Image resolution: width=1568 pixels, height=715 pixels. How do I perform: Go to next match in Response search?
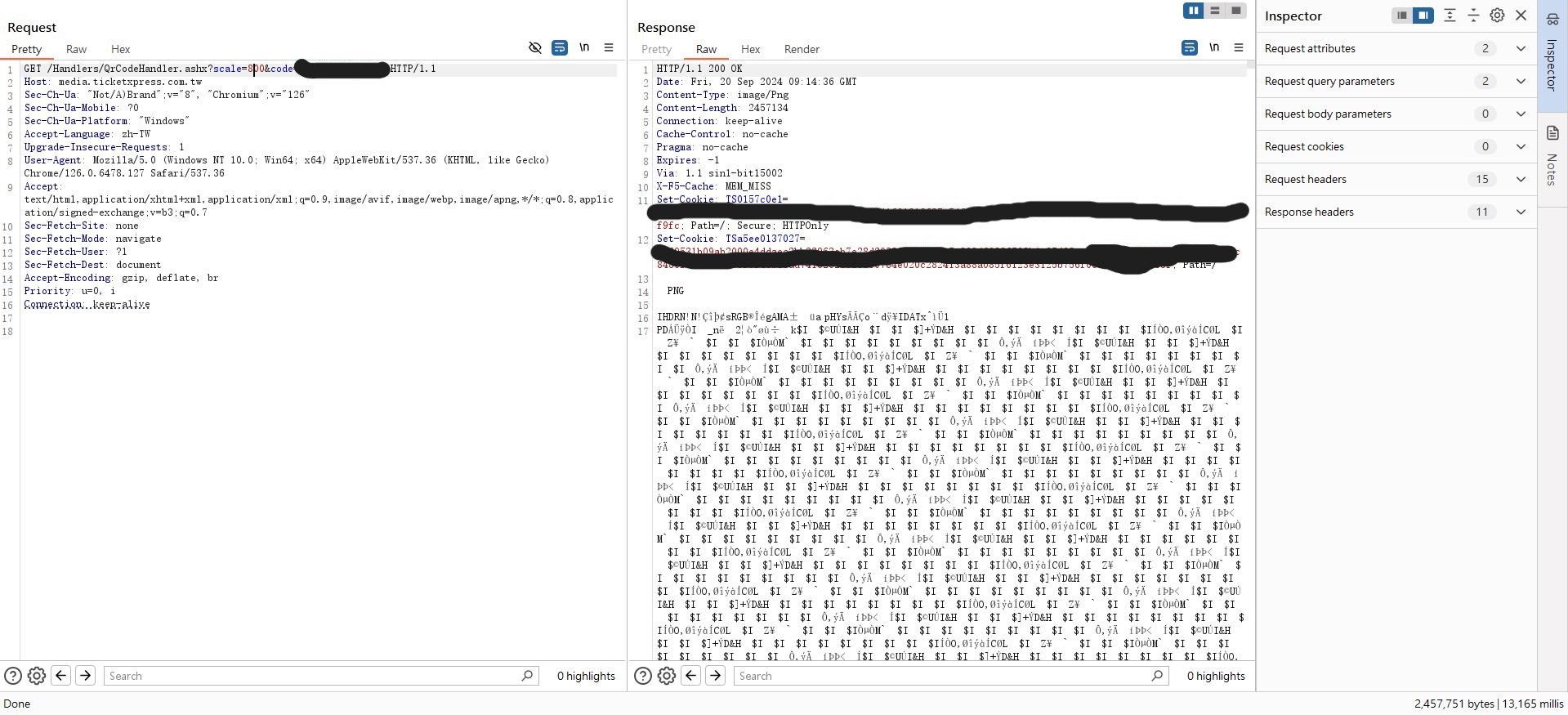[715, 675]
